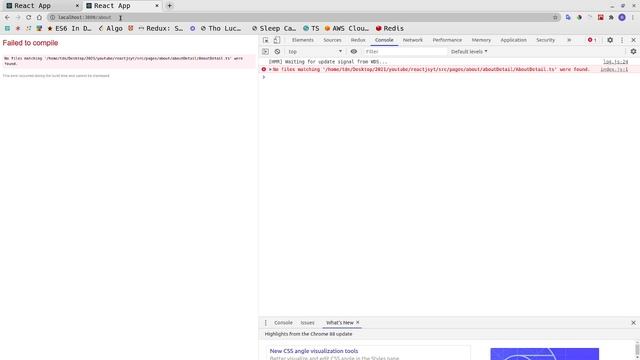This screenshot has height=360, width=640.
Task: Open the Chrome profile avatar
Action: [x=622, y=17]
